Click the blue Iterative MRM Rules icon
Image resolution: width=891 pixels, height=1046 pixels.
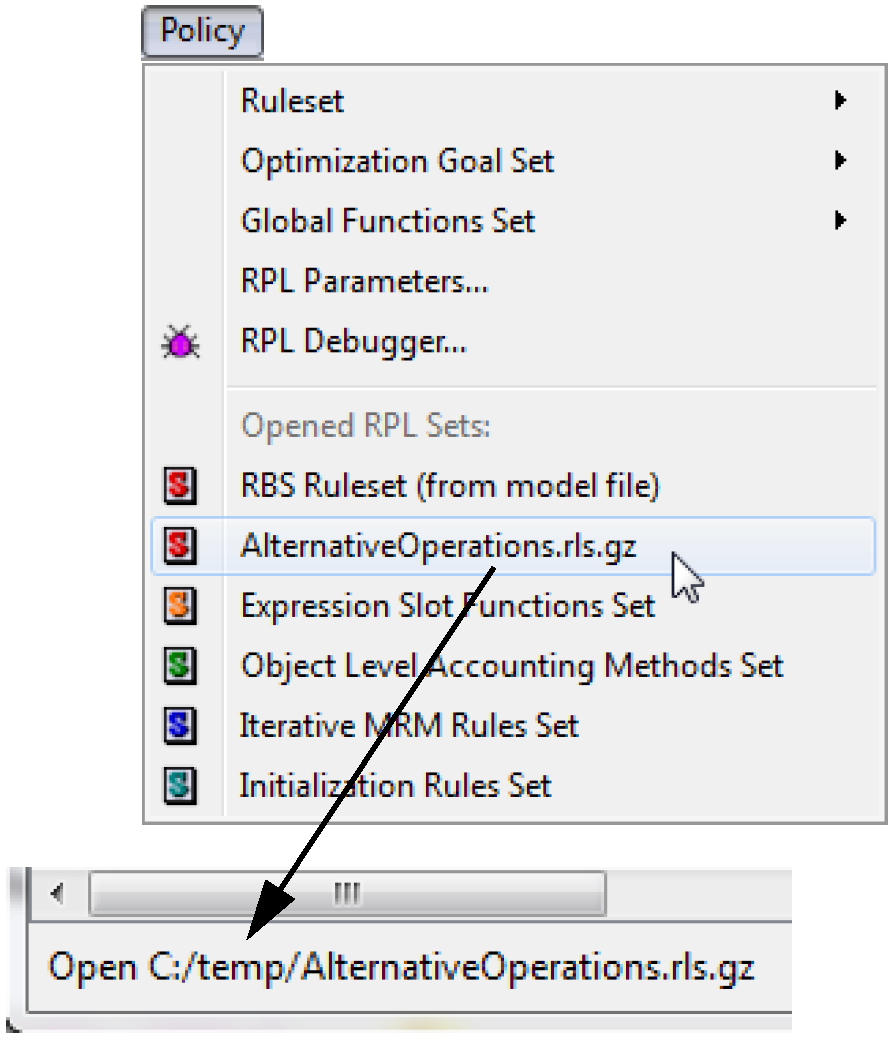pyautogui.click(x=179, y=726)
